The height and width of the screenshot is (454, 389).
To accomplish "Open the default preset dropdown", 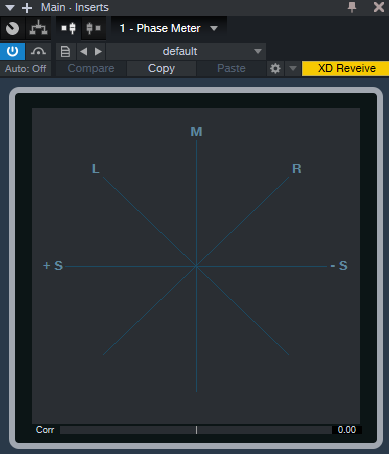I will tap(186, 51).
